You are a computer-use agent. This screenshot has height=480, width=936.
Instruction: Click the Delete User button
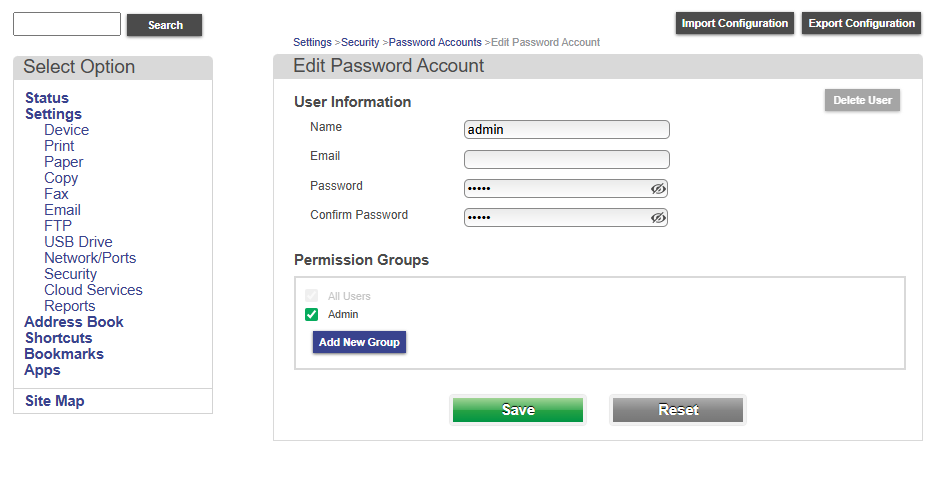[x=862, y=100]
